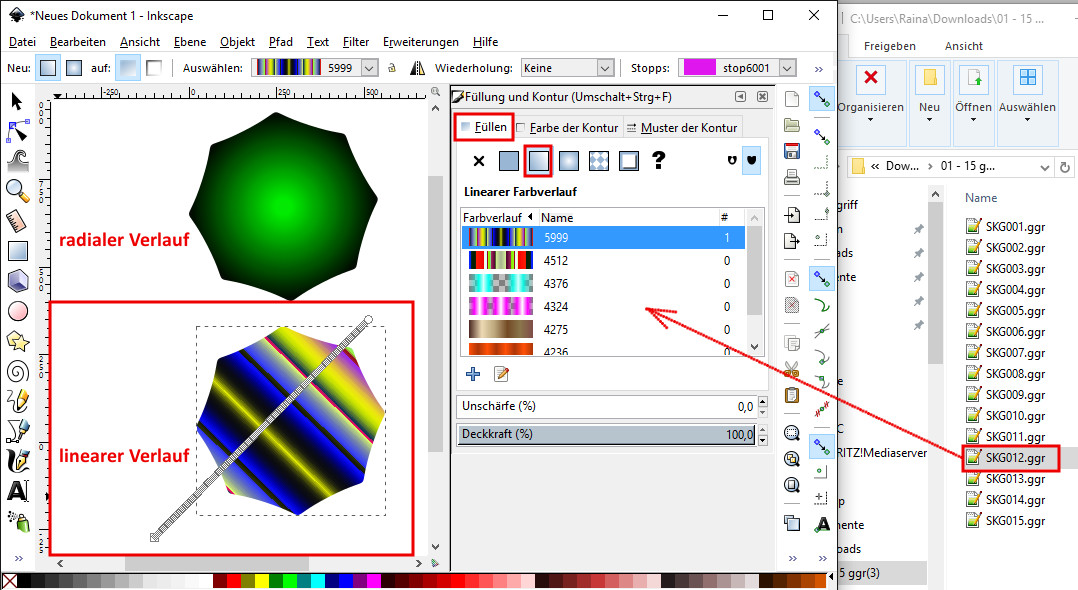1078x590 pixels.
Task: Click the gradient end handle circle on canvas
Action: pos(368,319)
